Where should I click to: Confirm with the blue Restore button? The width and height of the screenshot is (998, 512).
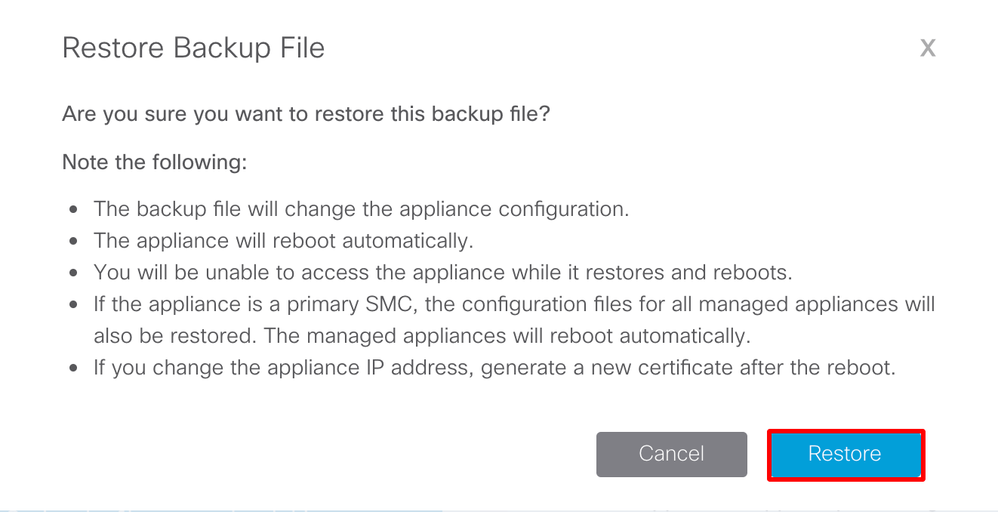click(845, 455)
